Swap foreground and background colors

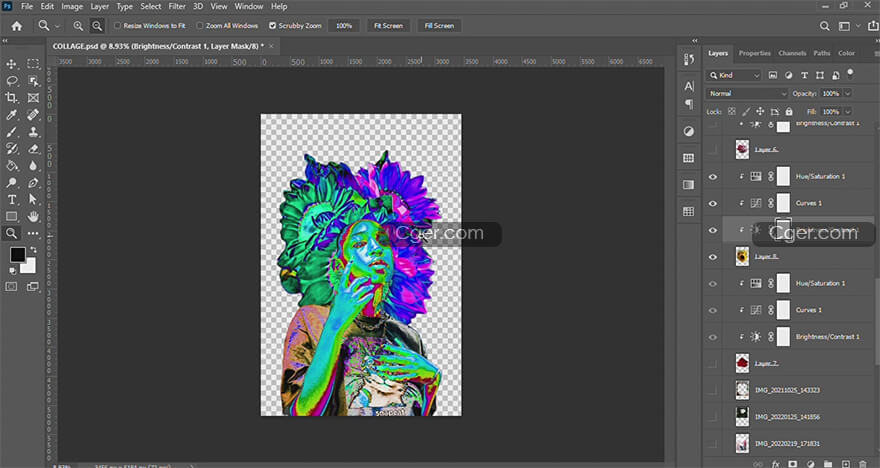pyautogui.click(x=33, y=249)
